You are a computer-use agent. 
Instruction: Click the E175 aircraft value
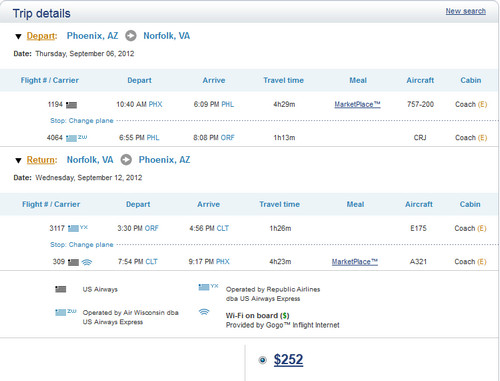418,228
